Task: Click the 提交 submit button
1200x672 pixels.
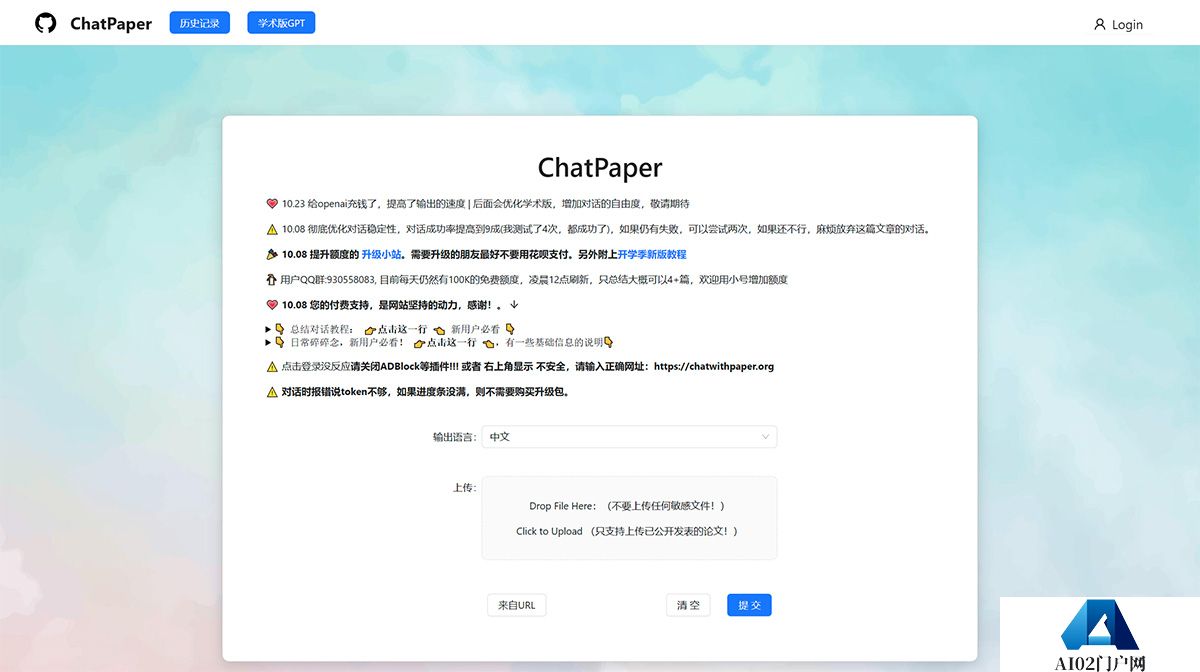Action: [x=749, y=605]
